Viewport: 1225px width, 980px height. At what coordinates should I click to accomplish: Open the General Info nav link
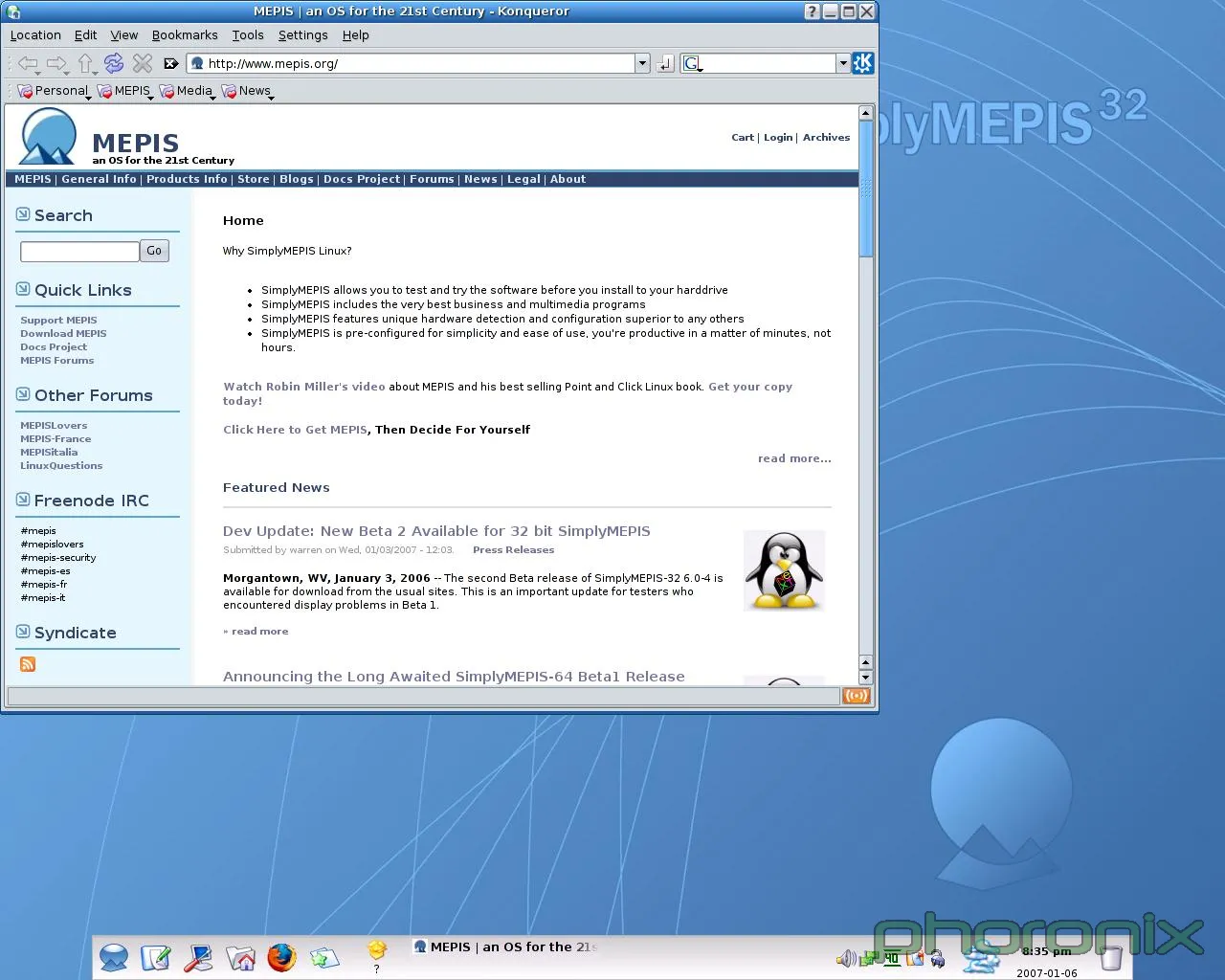99,179
